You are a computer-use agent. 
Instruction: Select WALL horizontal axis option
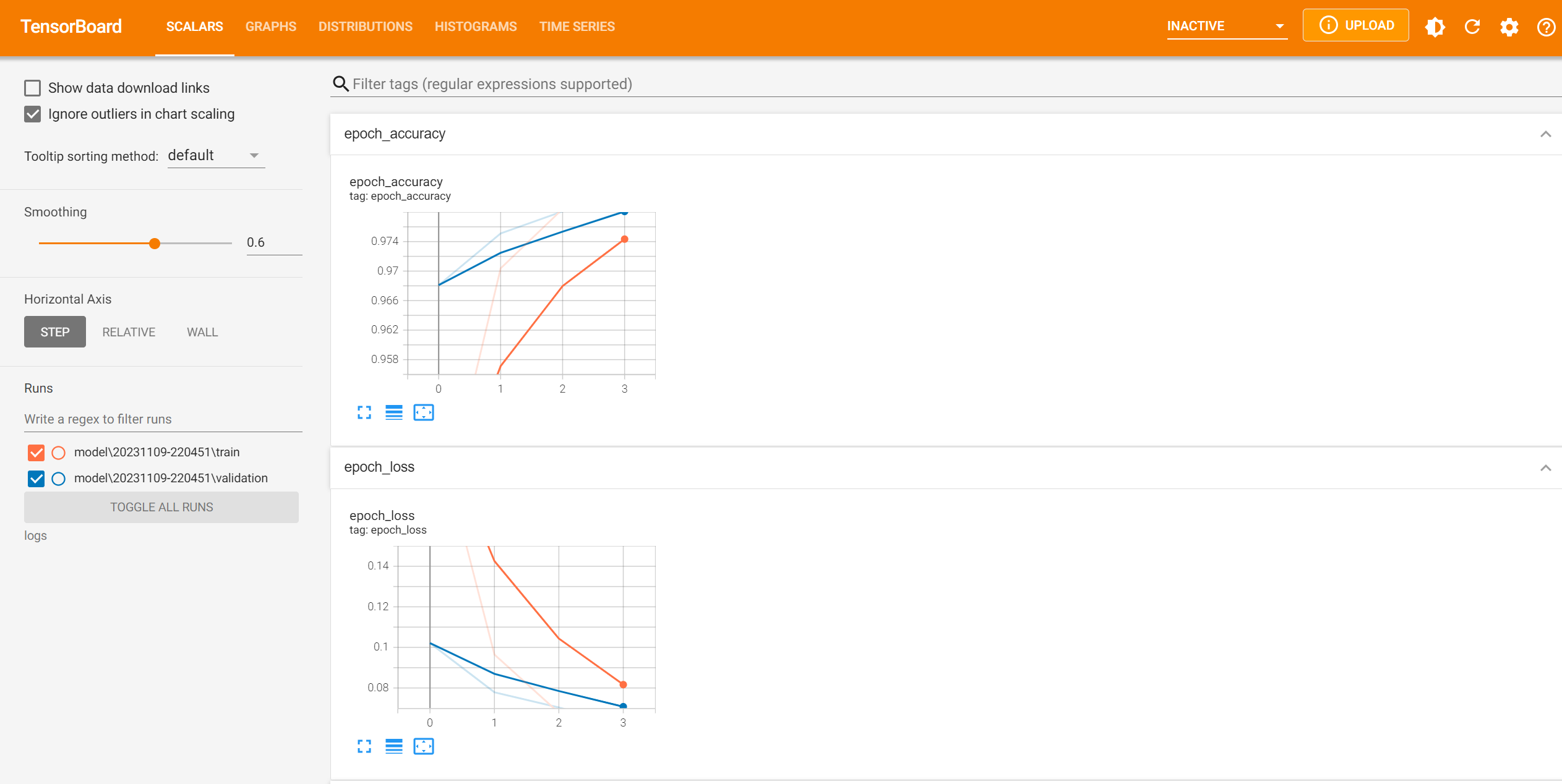tap(202, 332)
